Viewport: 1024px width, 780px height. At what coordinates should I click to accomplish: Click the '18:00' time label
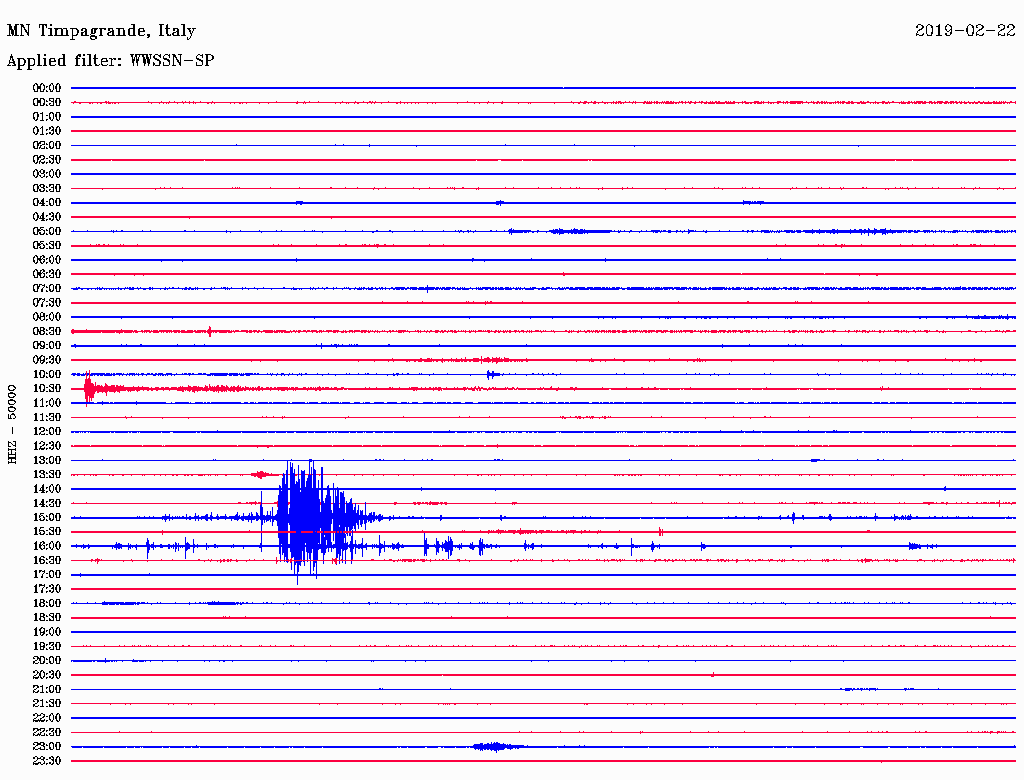point(46,603)
